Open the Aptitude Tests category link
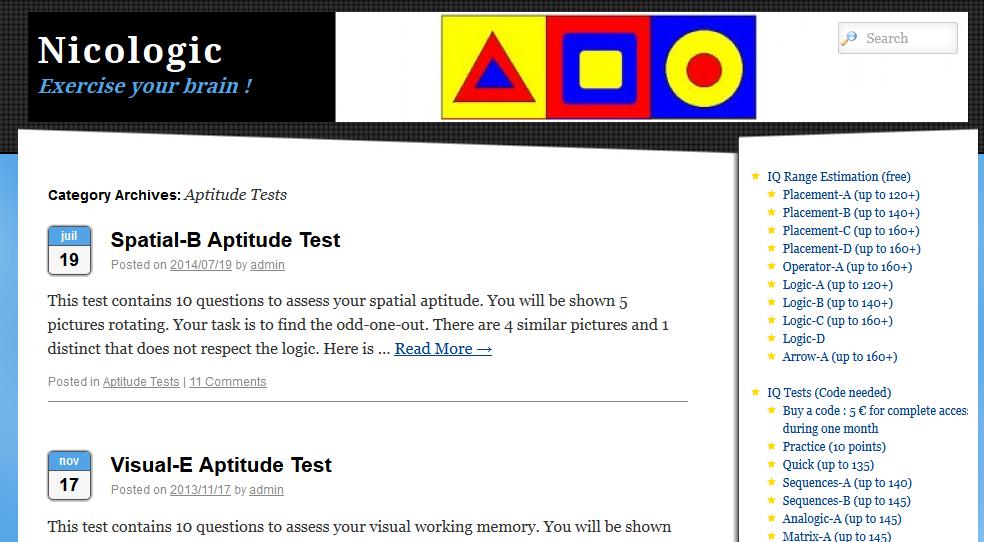 [x=141, y=381]
